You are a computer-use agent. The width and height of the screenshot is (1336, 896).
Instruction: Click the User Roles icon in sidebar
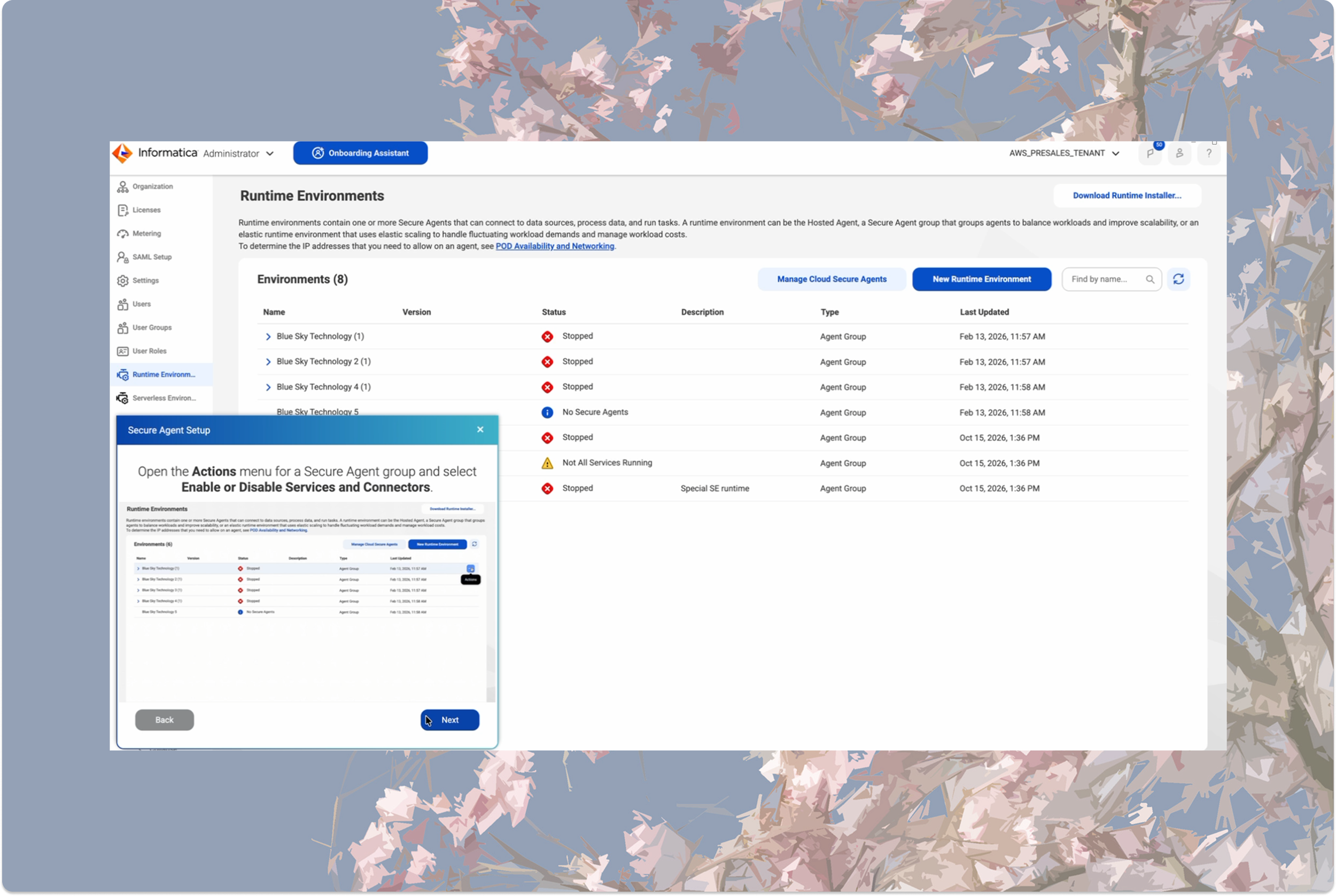click(122, 352)
